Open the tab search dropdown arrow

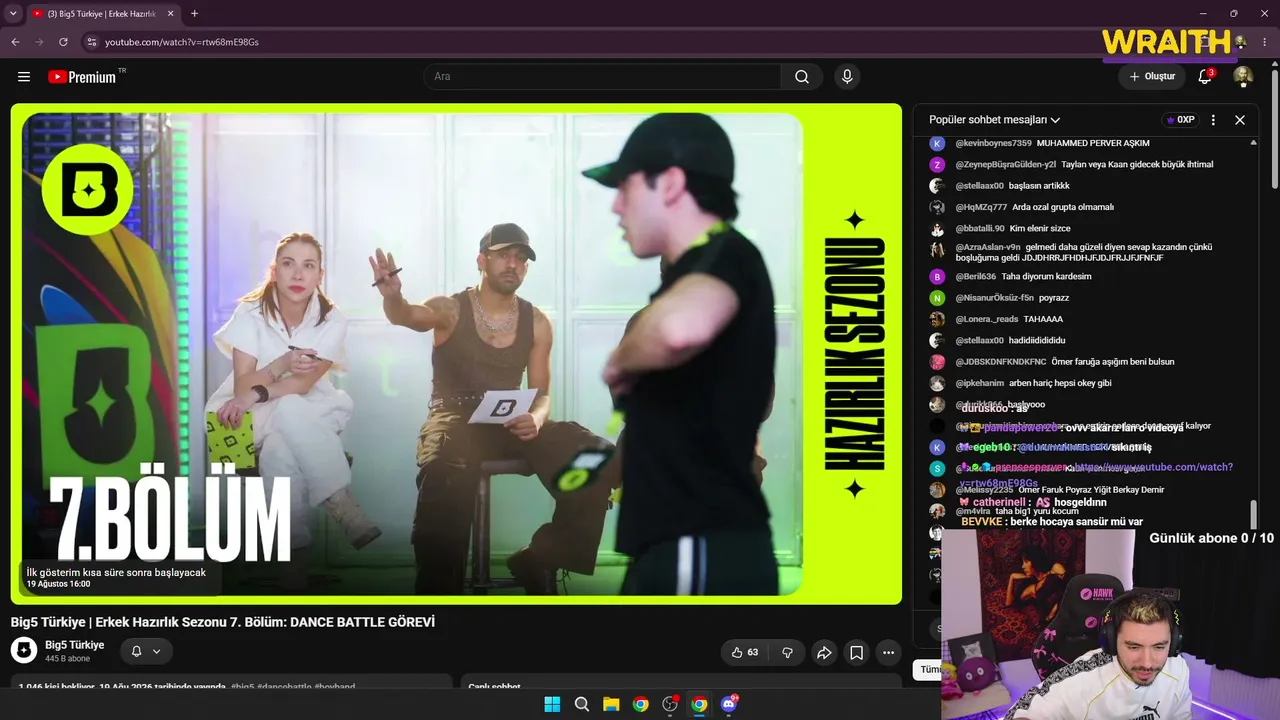pyautogui.click(x=13, y=14)
